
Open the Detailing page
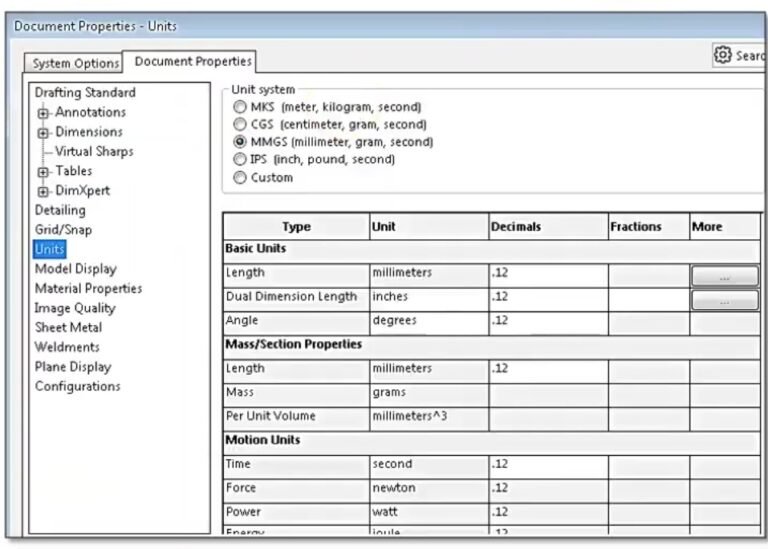tap(60, 210)
